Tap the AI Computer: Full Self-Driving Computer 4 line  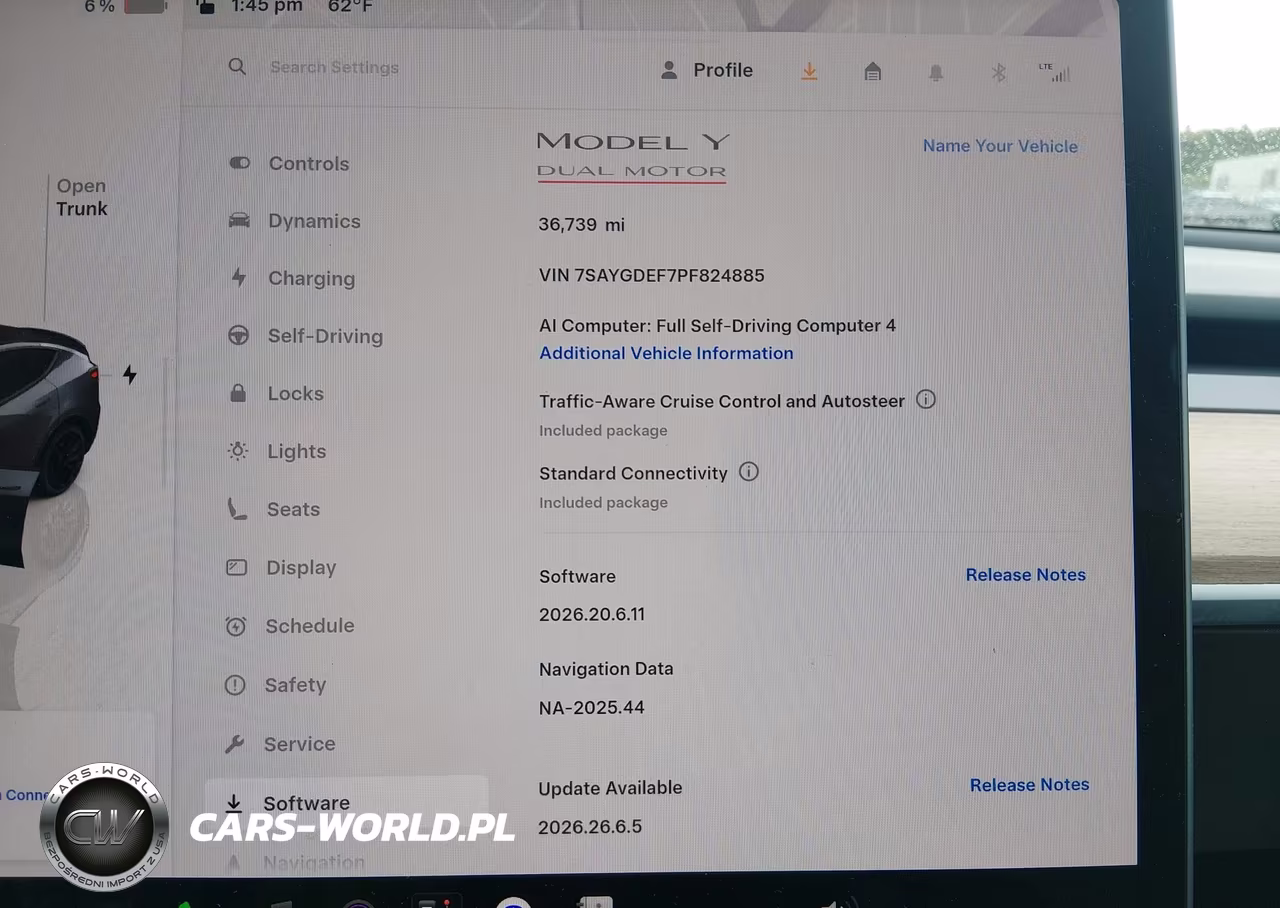click(717, 325)
